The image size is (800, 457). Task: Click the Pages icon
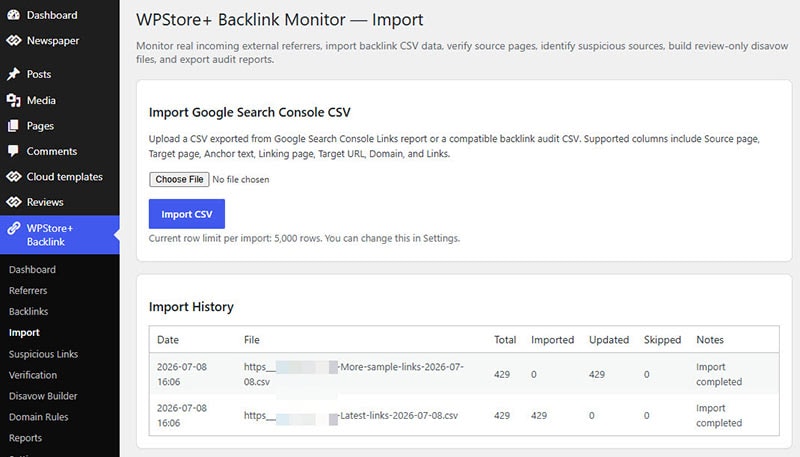[x=14, y=125]
